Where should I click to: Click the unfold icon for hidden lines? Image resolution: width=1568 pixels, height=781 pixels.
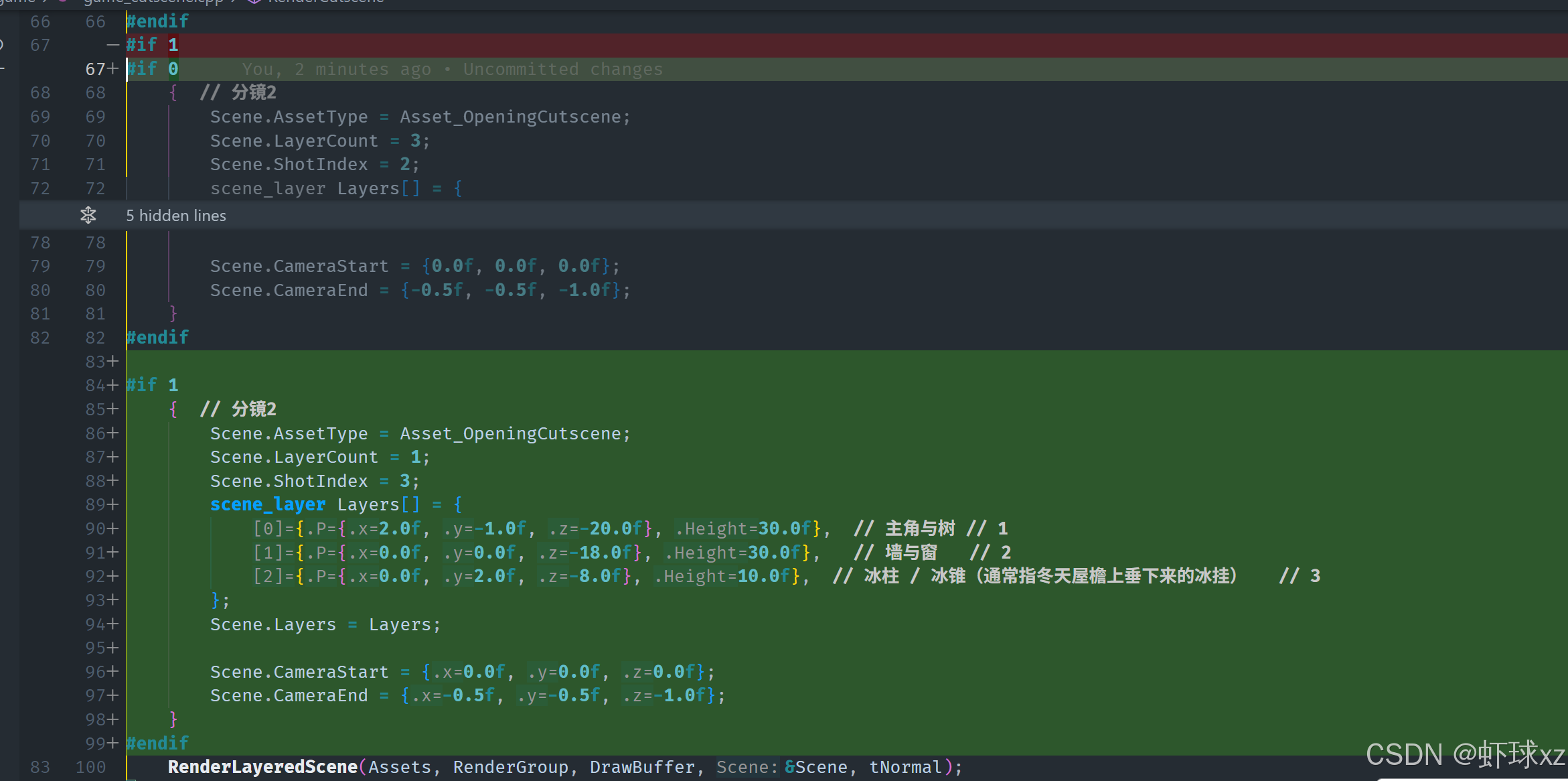[x=88, y=215]
